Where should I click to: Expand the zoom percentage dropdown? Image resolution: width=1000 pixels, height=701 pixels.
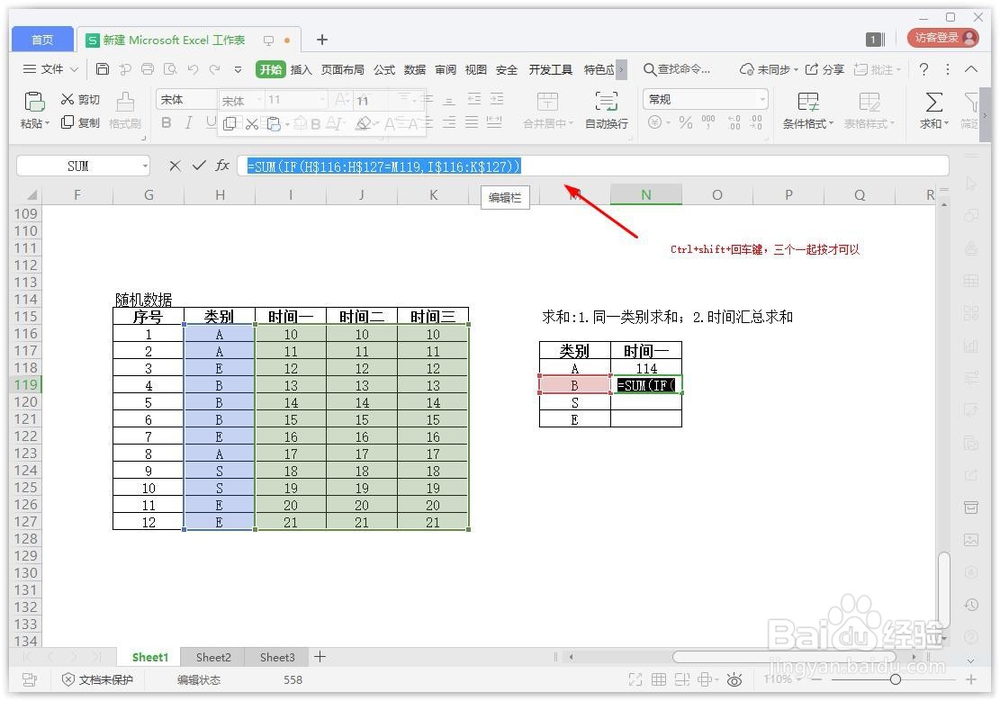click(x=796, y=680)
